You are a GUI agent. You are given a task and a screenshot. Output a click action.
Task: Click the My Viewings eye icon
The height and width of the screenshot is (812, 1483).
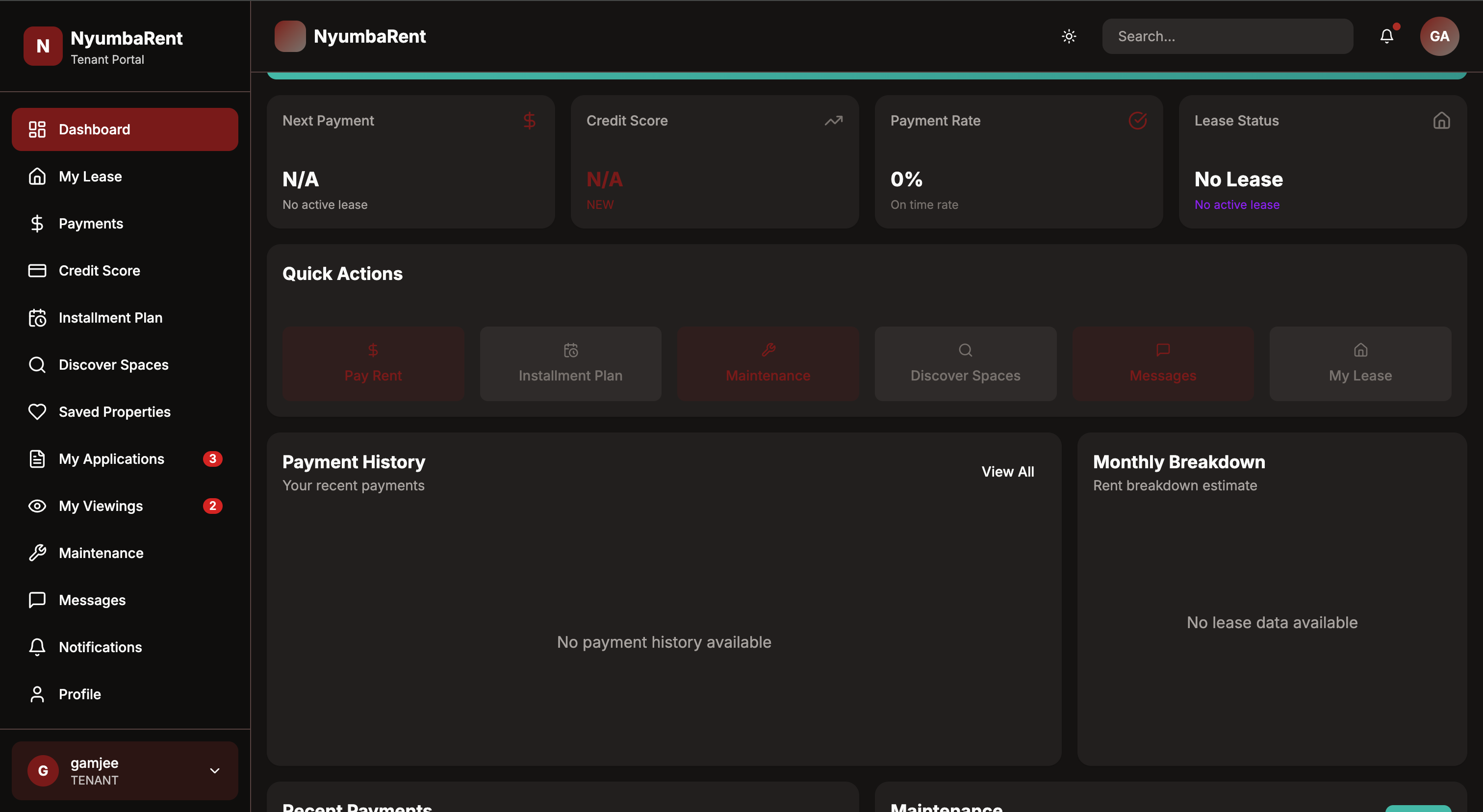point(37,506)
